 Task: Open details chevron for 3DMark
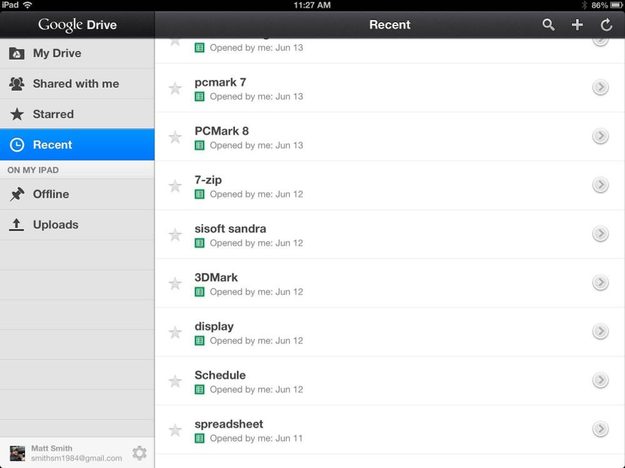pyautogui.click(x=600, y=283)
